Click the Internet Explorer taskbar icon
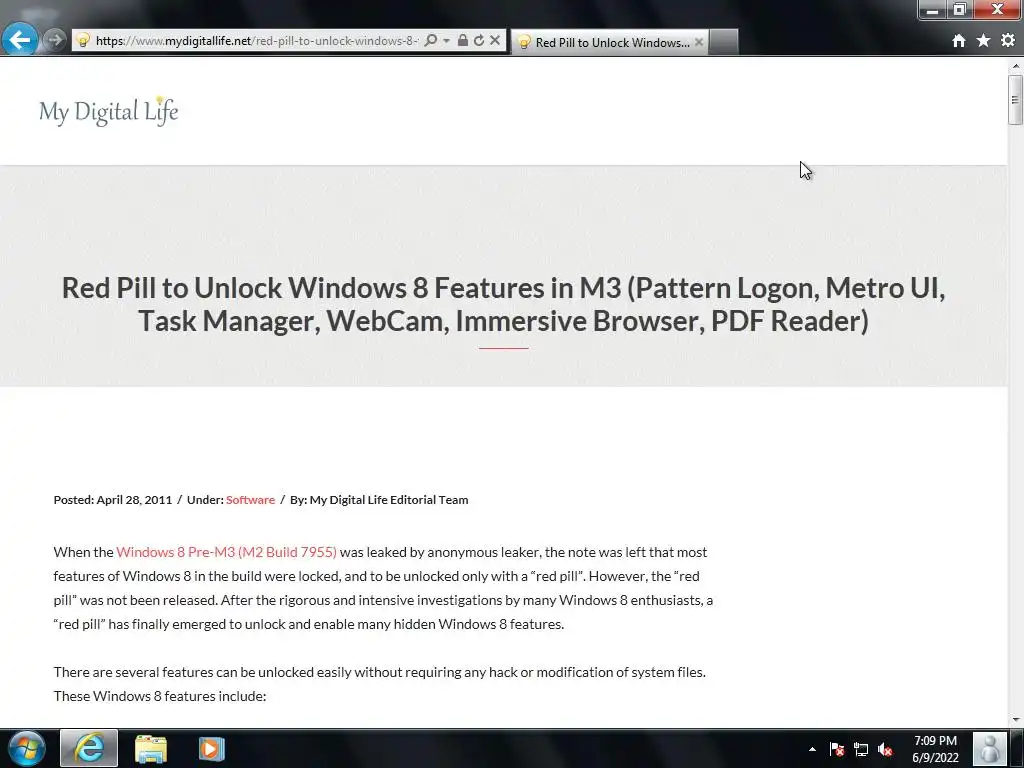1024x768 pixels. pyautogui.click(x=89, y=748)
